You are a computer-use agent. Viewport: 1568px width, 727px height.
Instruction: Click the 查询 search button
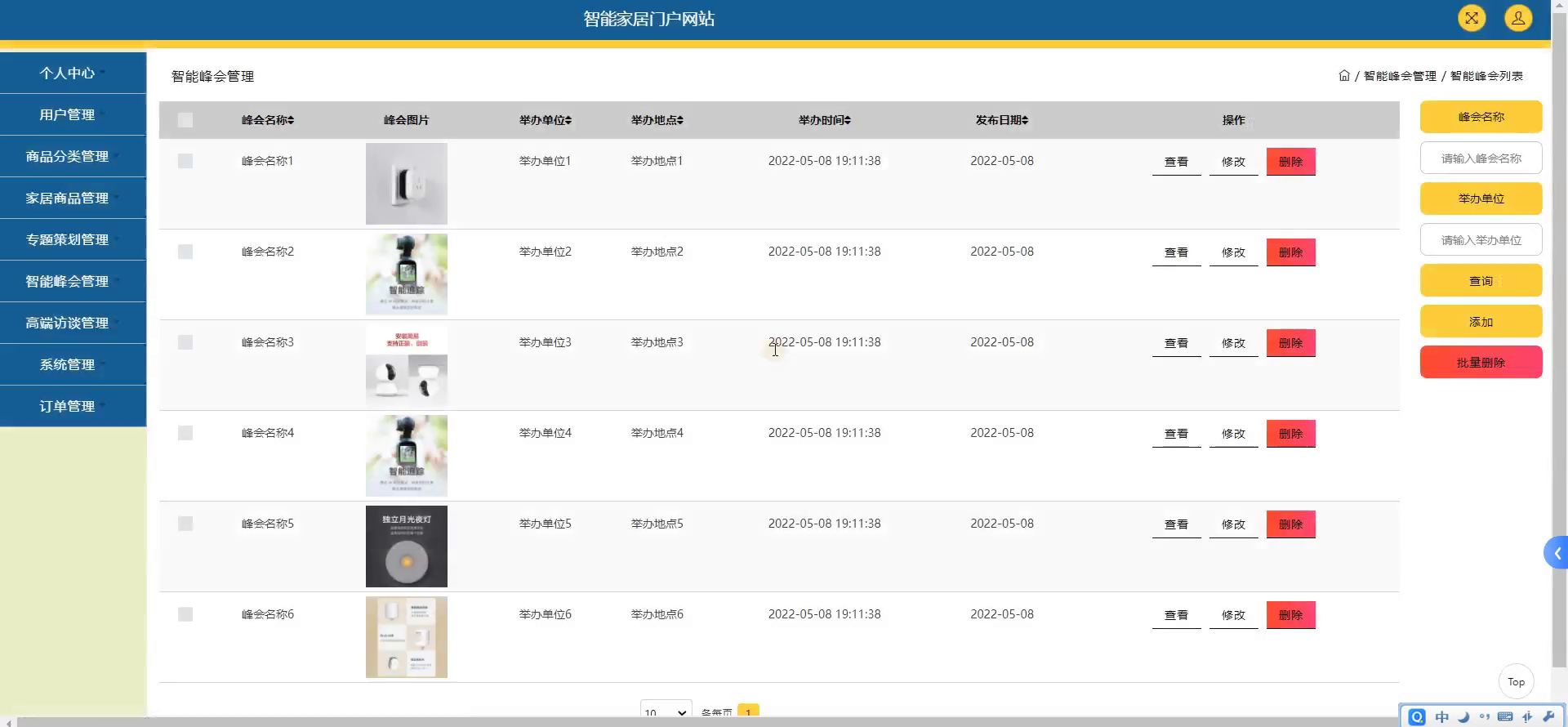click(1481, 280)
